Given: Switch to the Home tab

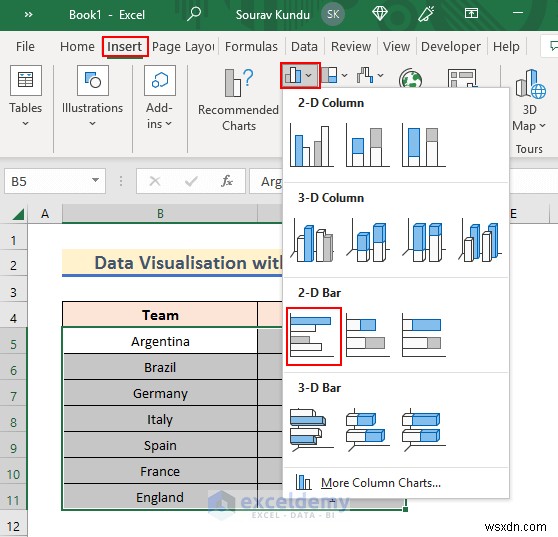Looking at the screenshot, I should point(77,47).
